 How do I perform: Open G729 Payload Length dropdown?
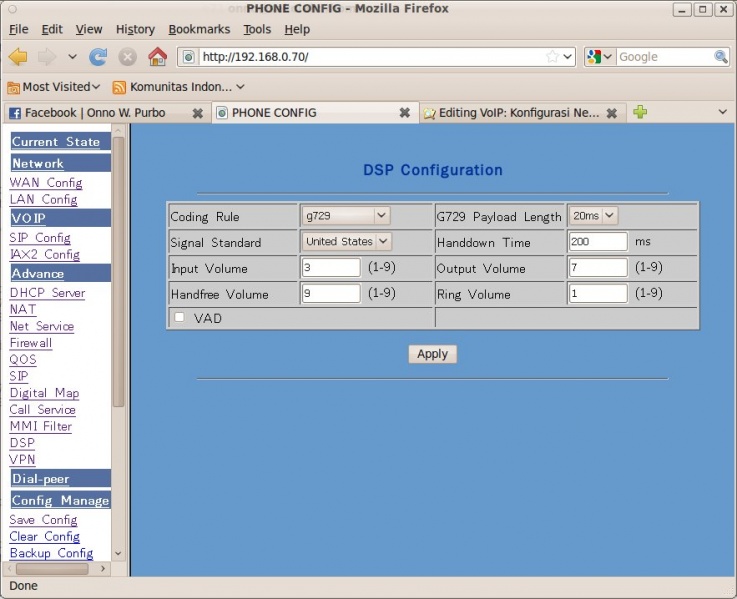tap(594, 215)
